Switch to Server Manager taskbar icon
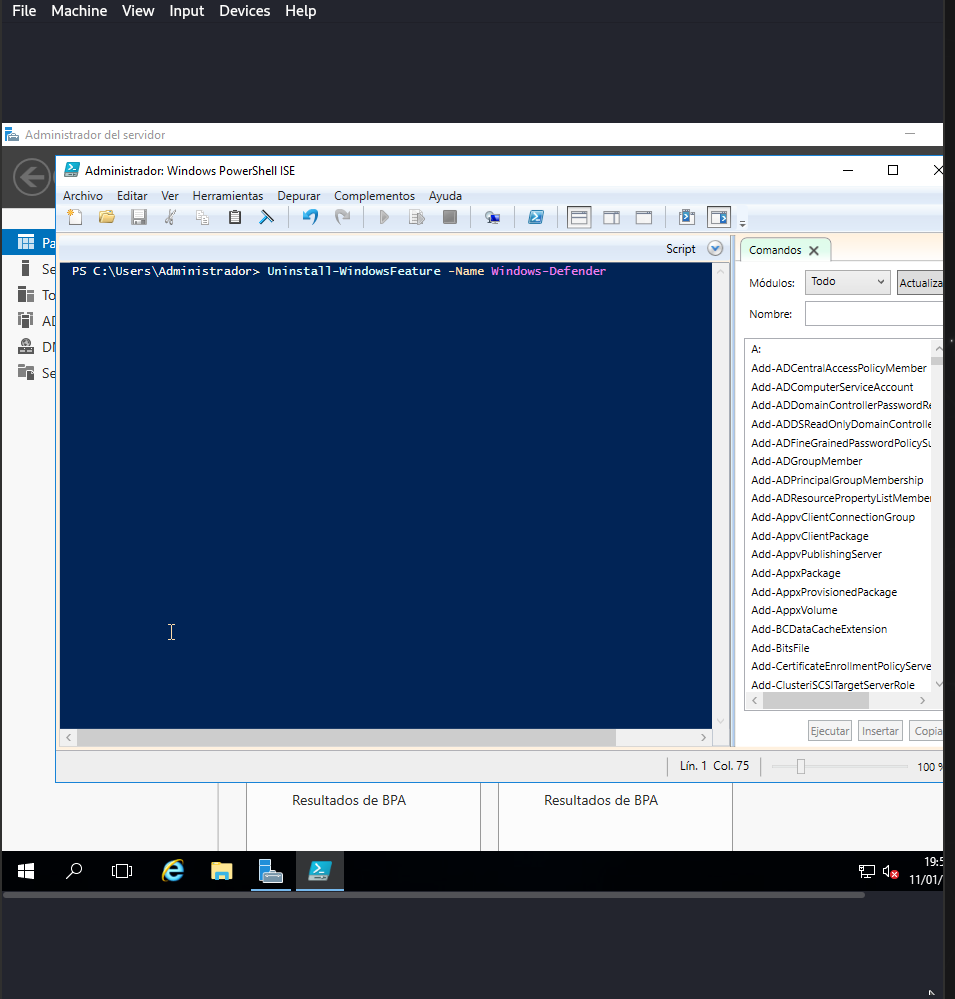Viewport: 955px width, 999px height. (271, 871)
